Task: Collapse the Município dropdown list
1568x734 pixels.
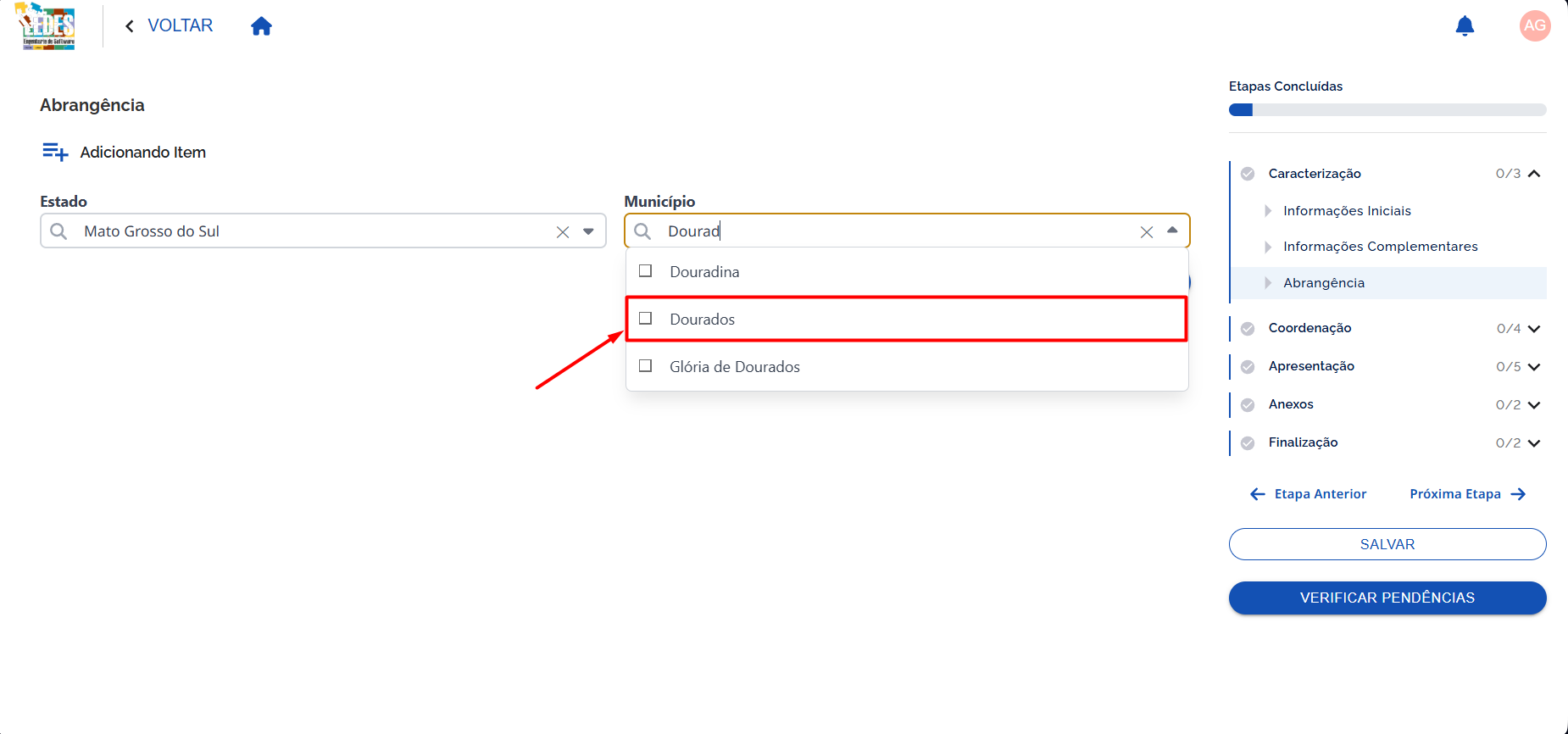Action: 1172,231
